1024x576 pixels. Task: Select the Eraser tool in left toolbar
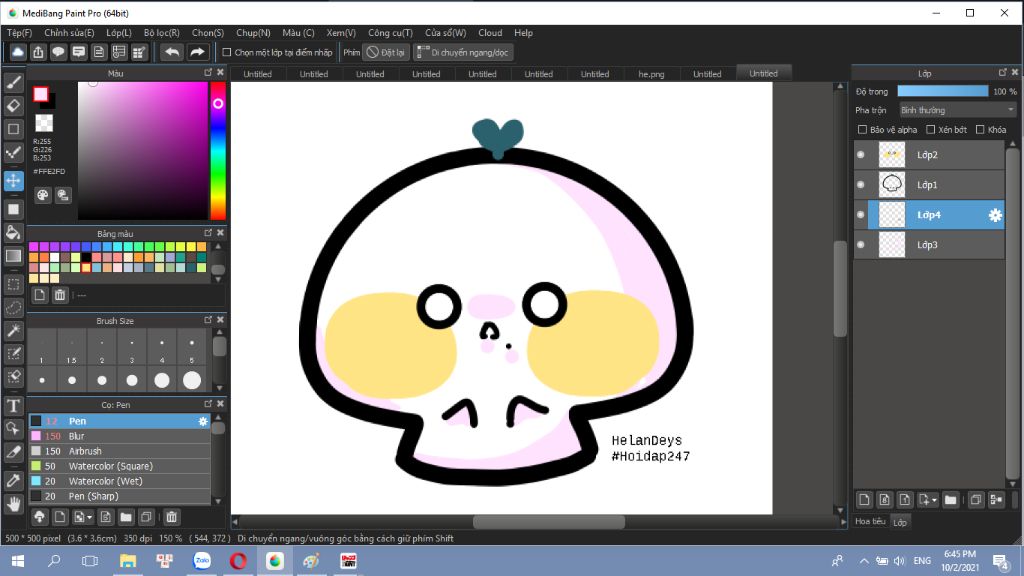pyautogui.click(x=14, y=105)
